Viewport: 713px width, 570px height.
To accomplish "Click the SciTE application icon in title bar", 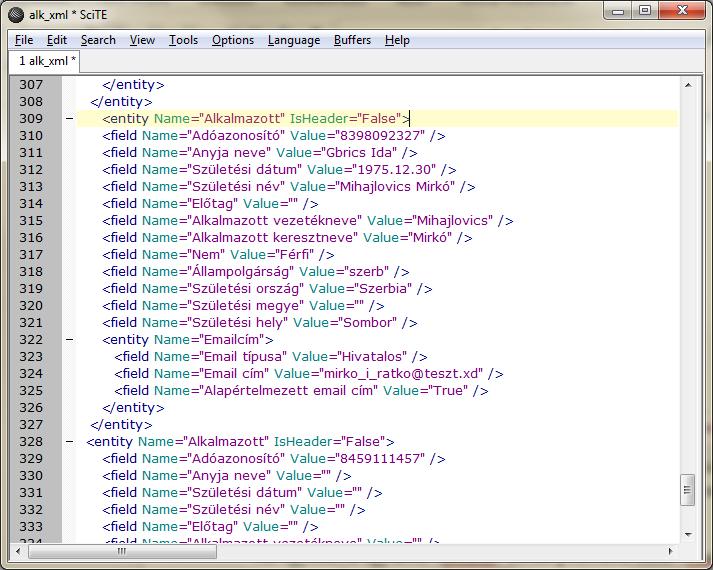I will coord(16,15).
